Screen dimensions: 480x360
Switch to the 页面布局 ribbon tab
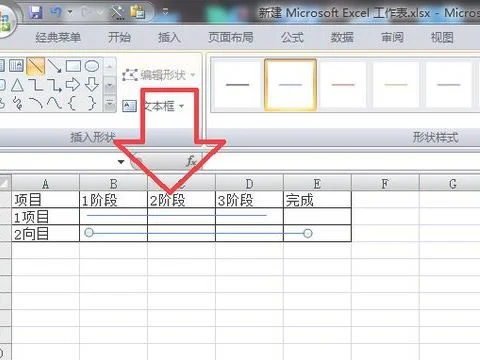tap(231, 37)
